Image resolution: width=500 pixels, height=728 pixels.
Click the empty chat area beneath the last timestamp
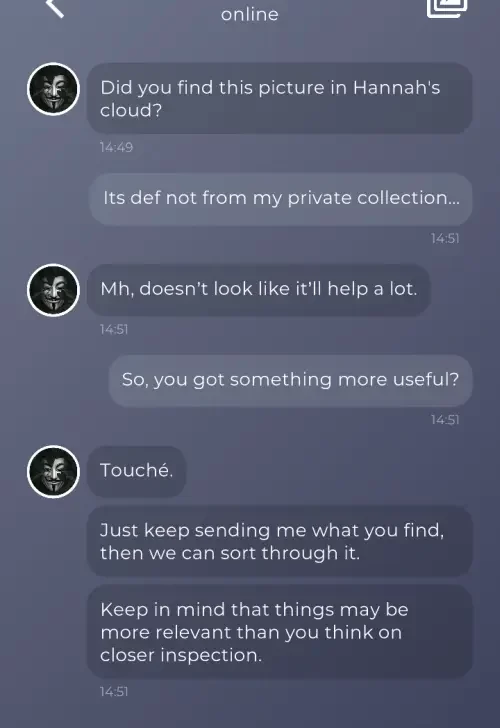click(250, 714)
